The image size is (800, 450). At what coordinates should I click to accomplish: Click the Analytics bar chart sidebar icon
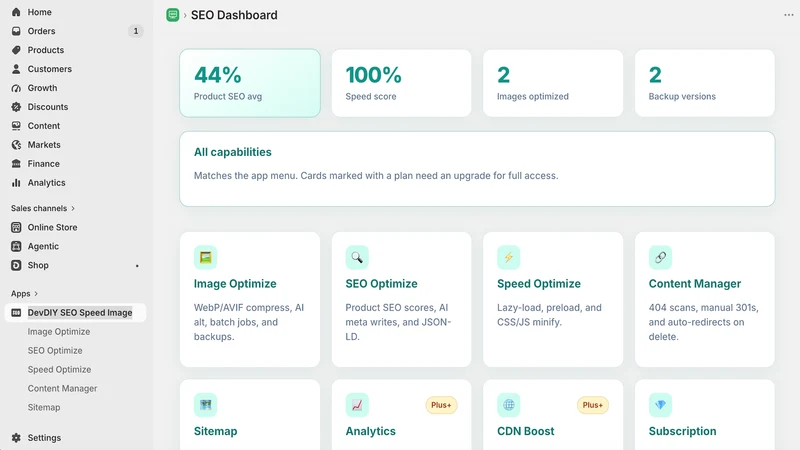16,183
